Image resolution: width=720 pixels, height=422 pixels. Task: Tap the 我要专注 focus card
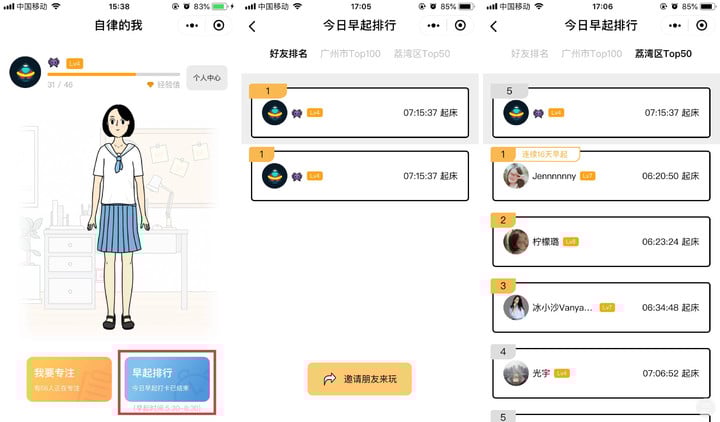tap(69, 379)
